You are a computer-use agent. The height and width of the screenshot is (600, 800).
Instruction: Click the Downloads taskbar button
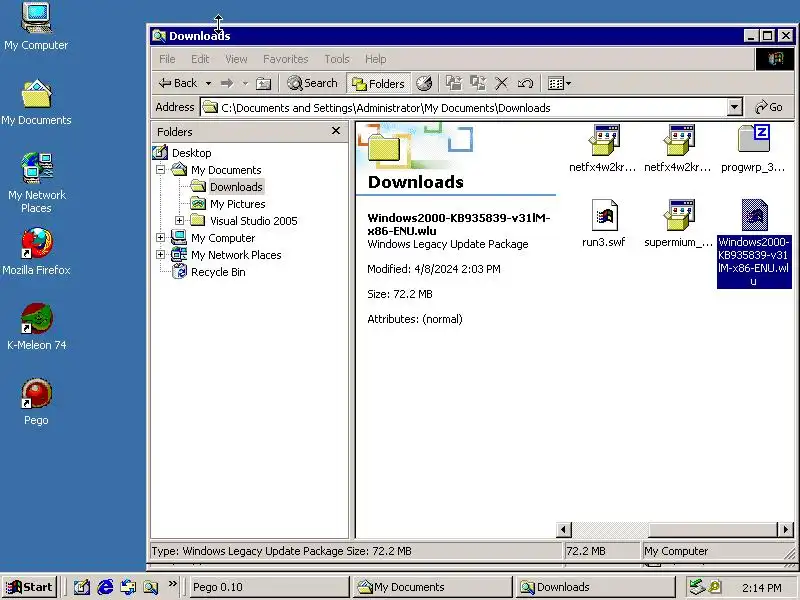pos(595,587)
